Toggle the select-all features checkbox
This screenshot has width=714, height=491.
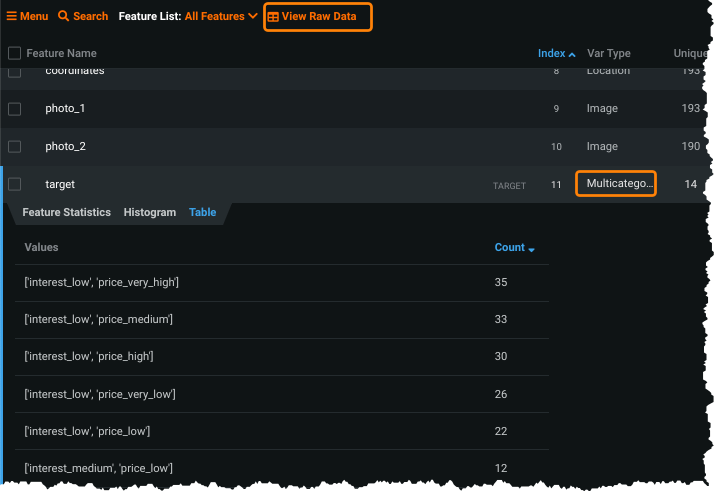(14, 53)
